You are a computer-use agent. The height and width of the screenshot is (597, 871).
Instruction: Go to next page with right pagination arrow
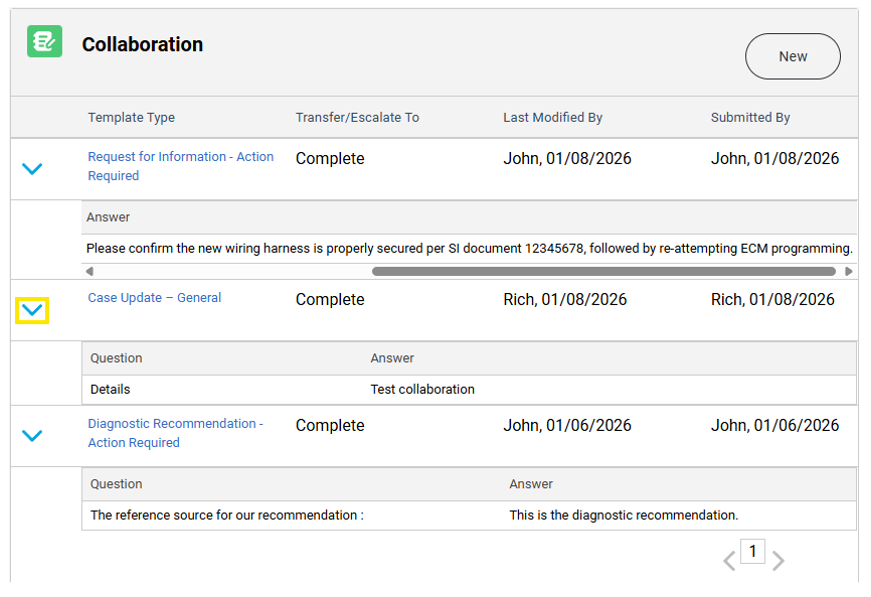click(x=778, y=561)
